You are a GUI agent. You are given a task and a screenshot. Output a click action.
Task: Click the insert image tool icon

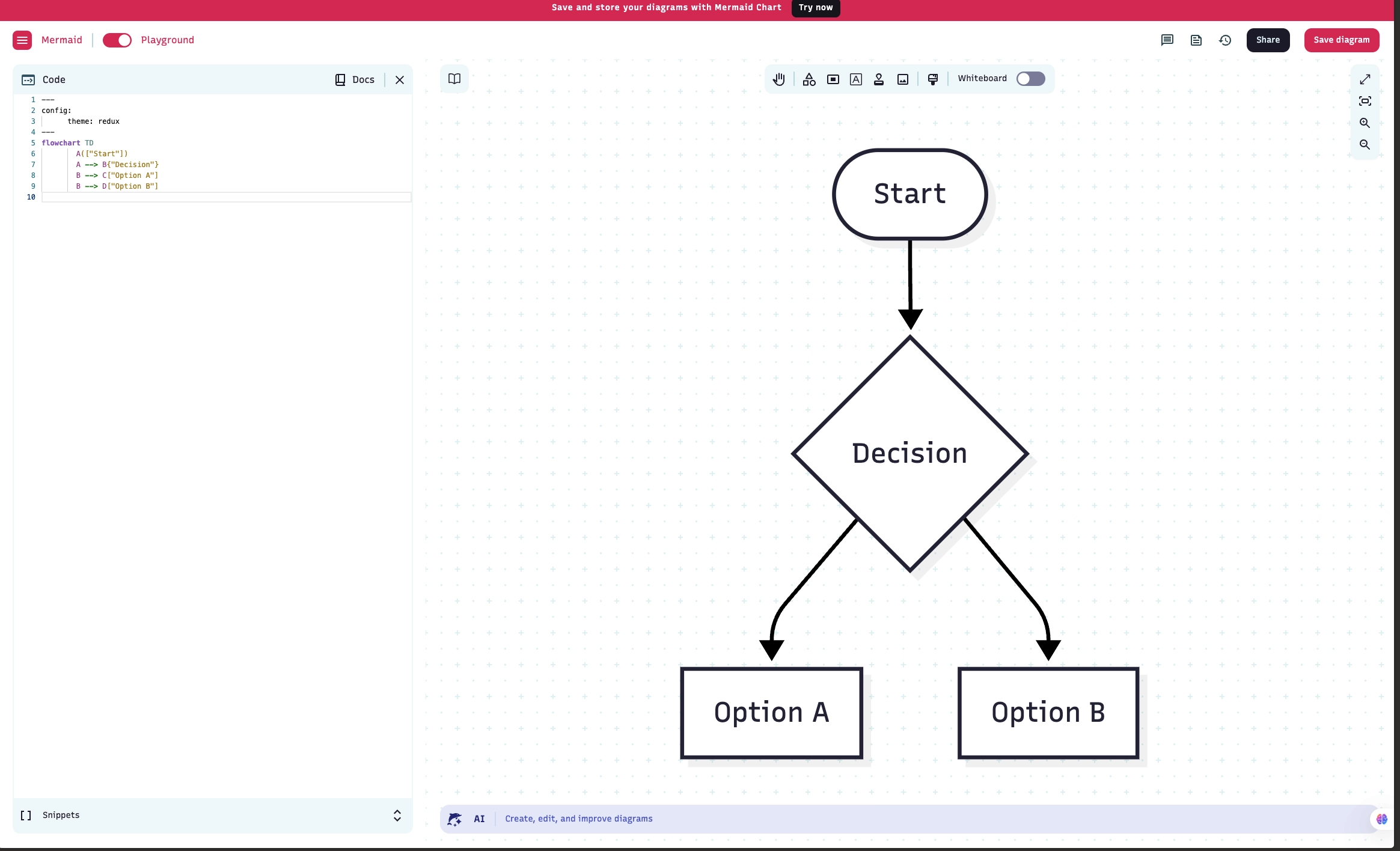[x=903, y=79]
